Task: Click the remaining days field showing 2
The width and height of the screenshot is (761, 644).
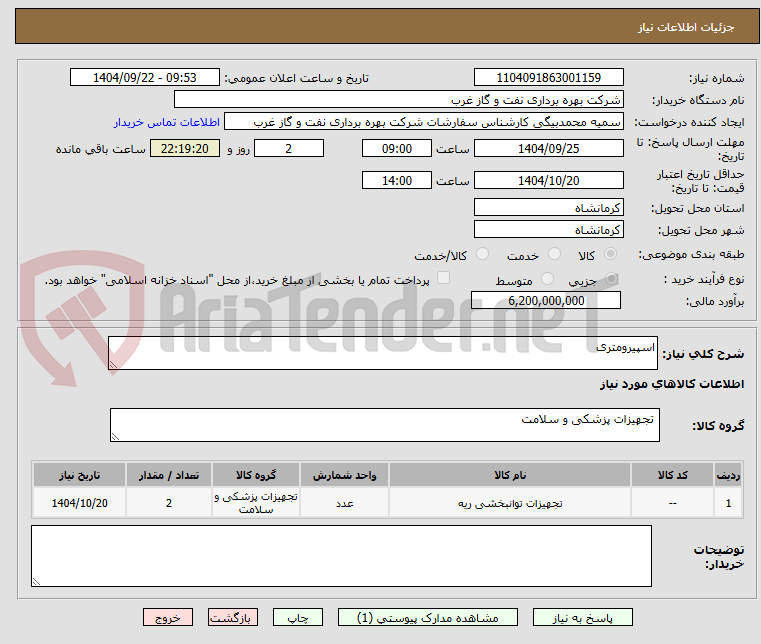Action: [289, 148]
